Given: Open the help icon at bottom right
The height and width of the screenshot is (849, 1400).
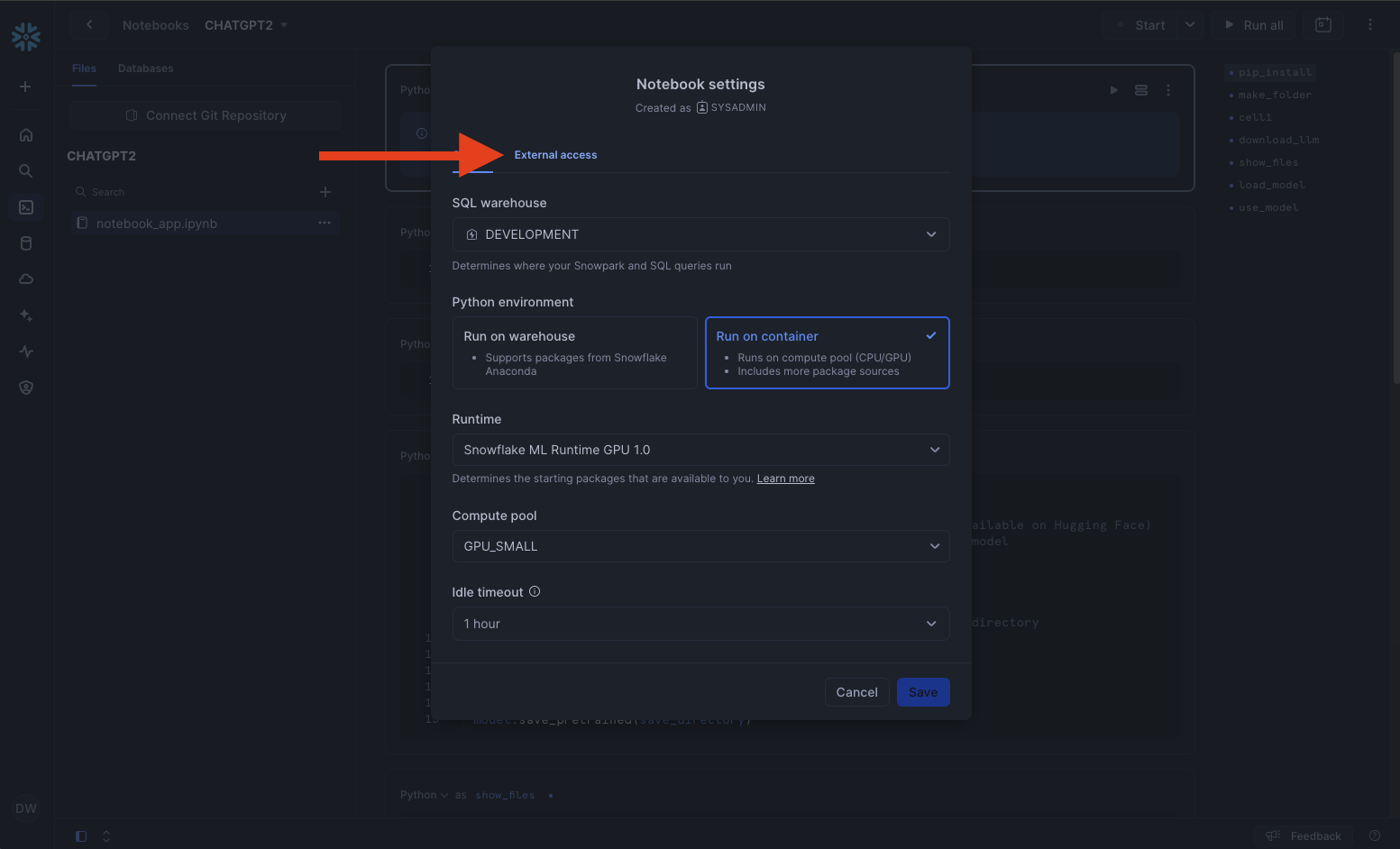Looking at the screenshot, I should point(1375,835).
